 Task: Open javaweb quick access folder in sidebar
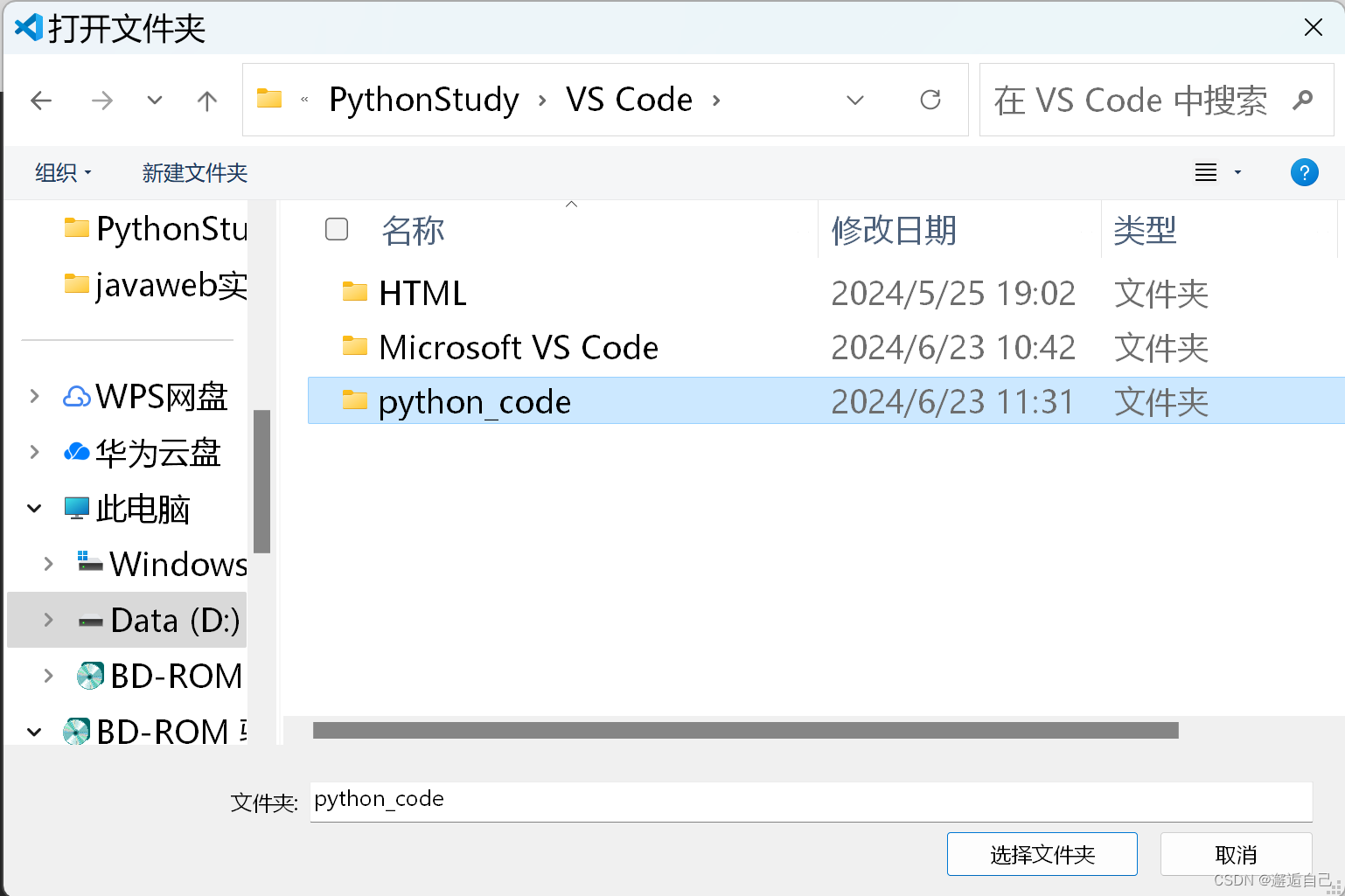(x=156, y=284)
